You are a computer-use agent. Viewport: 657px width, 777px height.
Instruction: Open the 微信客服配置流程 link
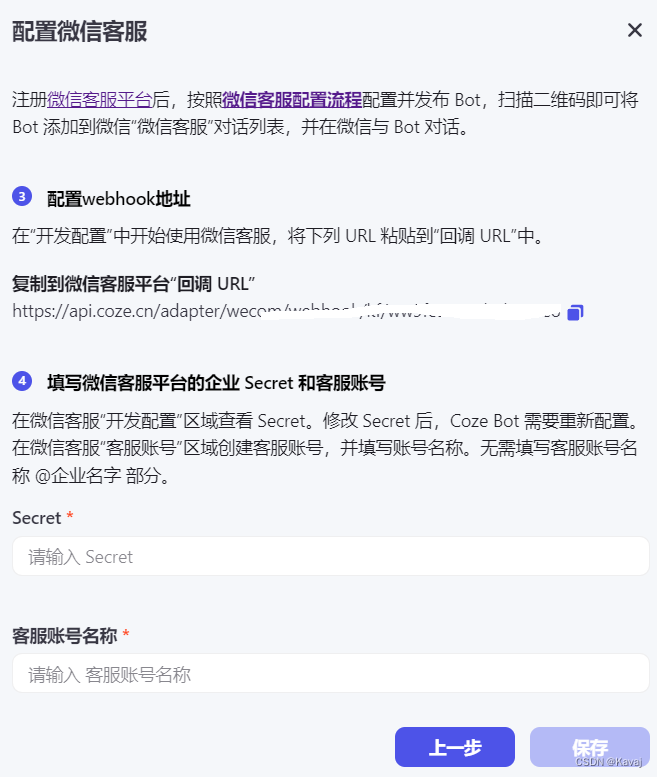[292, 100]
